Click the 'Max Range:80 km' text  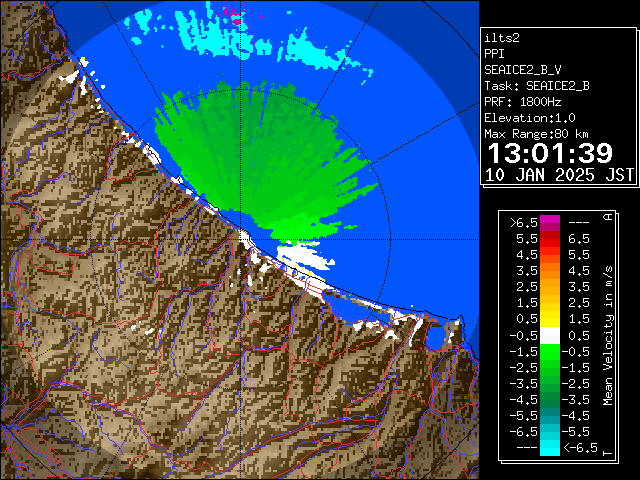click(x=536, y=134)
